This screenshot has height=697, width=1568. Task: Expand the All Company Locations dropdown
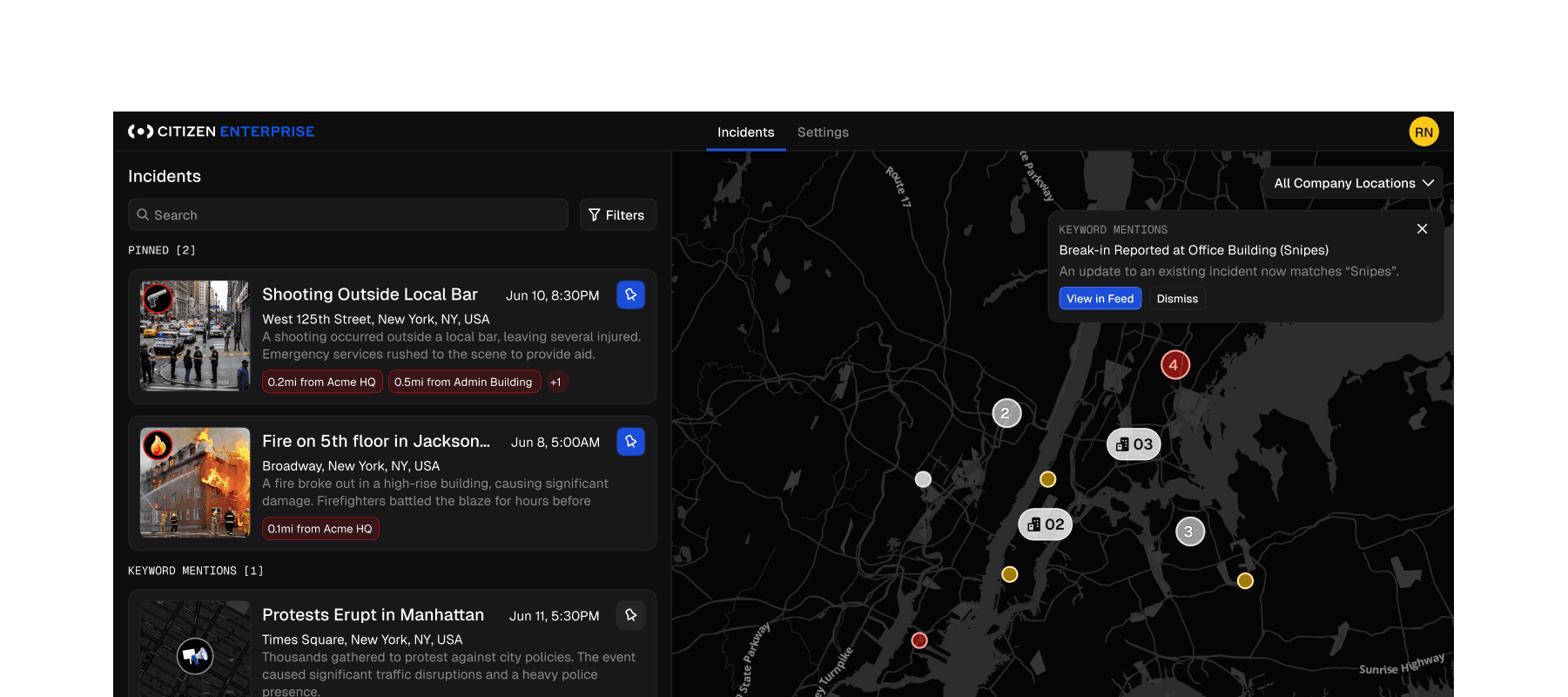click(x=1353, y=183)
